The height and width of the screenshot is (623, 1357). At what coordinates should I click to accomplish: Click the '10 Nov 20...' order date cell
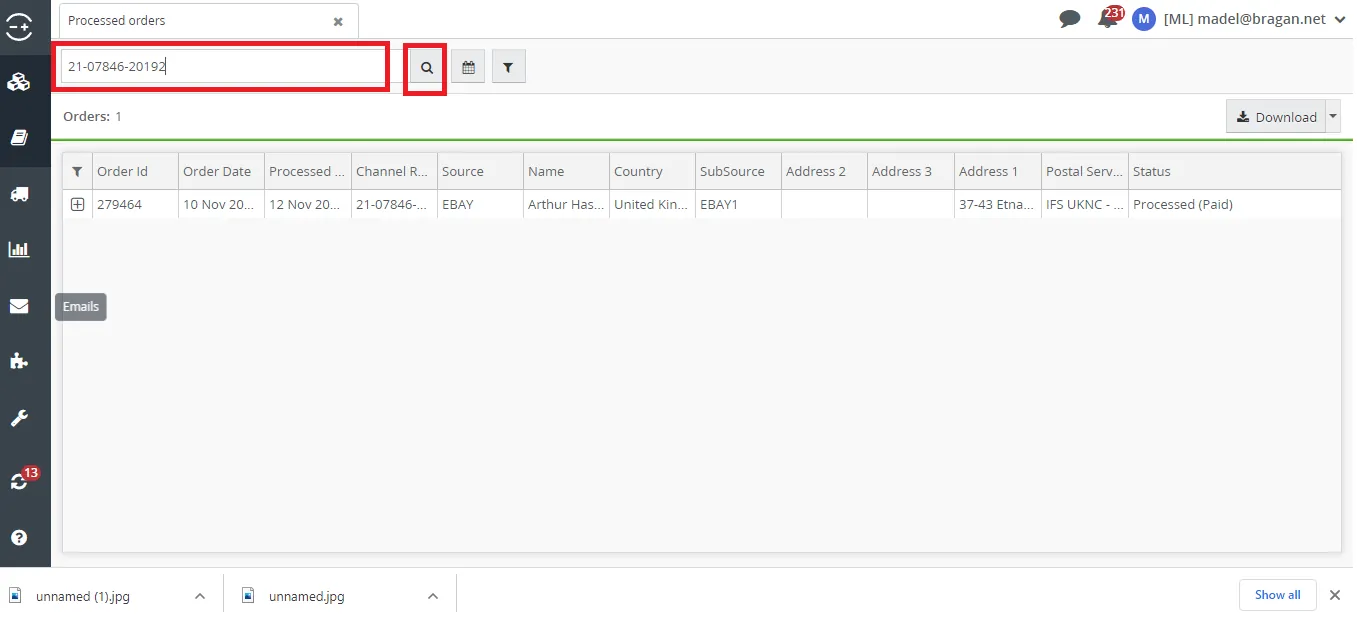tap(221, 204)
